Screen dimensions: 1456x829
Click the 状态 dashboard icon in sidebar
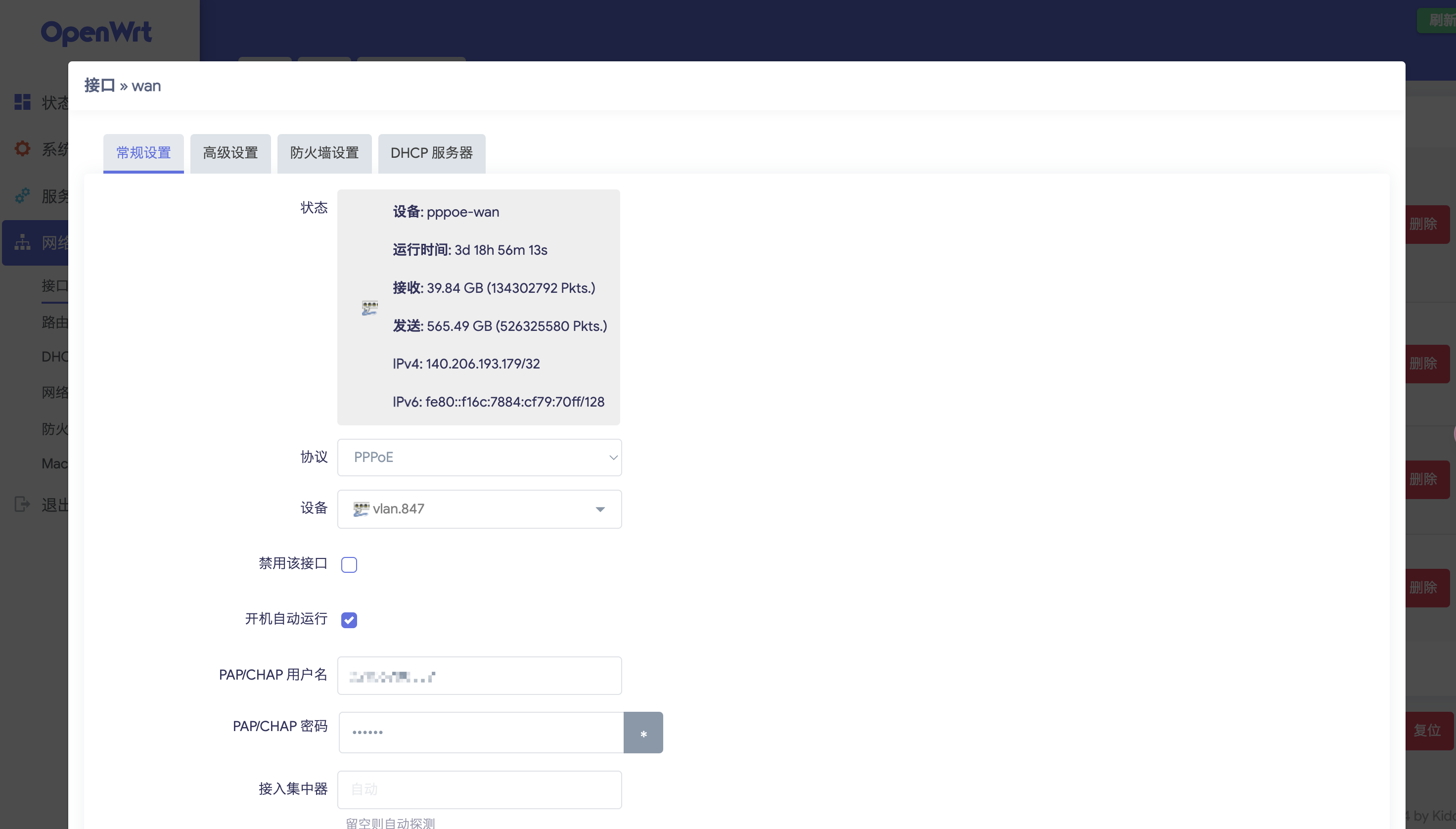(22, 102)
